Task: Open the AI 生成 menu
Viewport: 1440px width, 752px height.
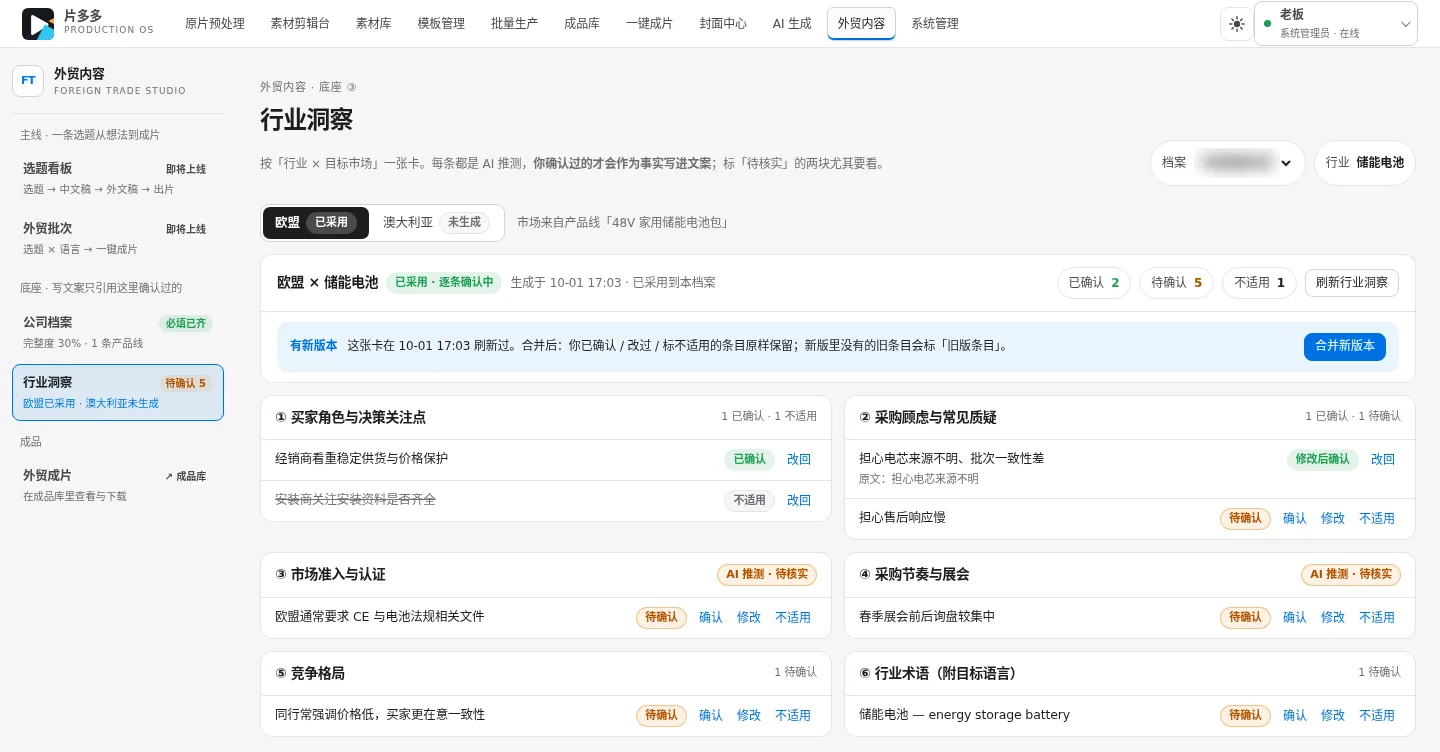Action: 792,24
